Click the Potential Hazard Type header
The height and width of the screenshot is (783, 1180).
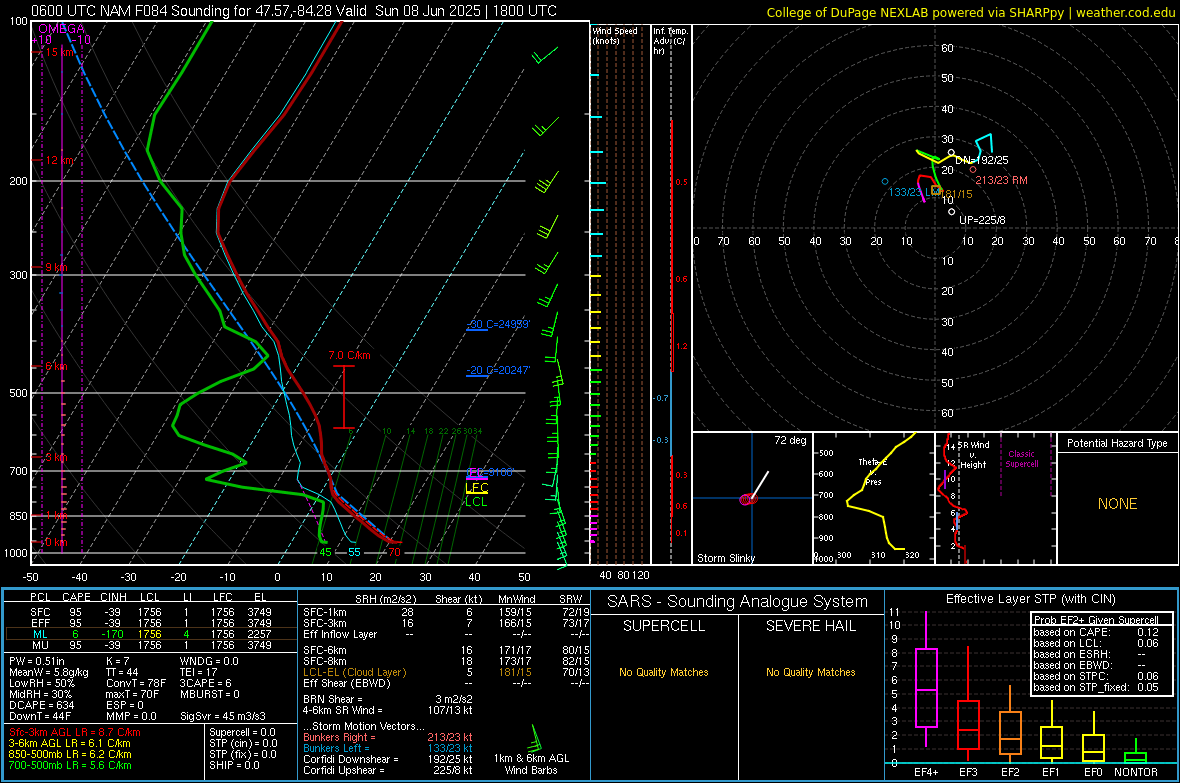click(x=1117, y=443)
